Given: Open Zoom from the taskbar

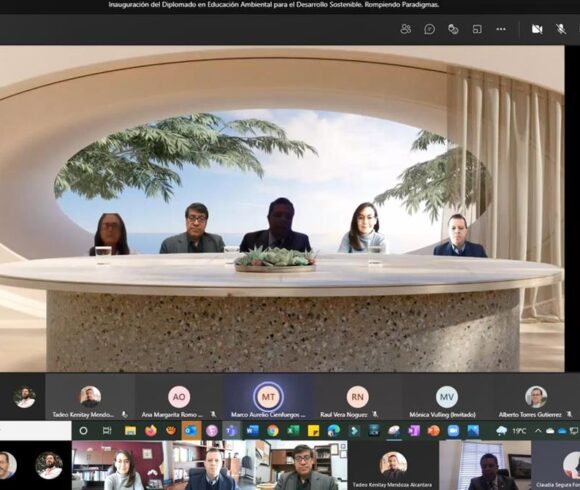Looking at the screenshot, I should (453, 431).
